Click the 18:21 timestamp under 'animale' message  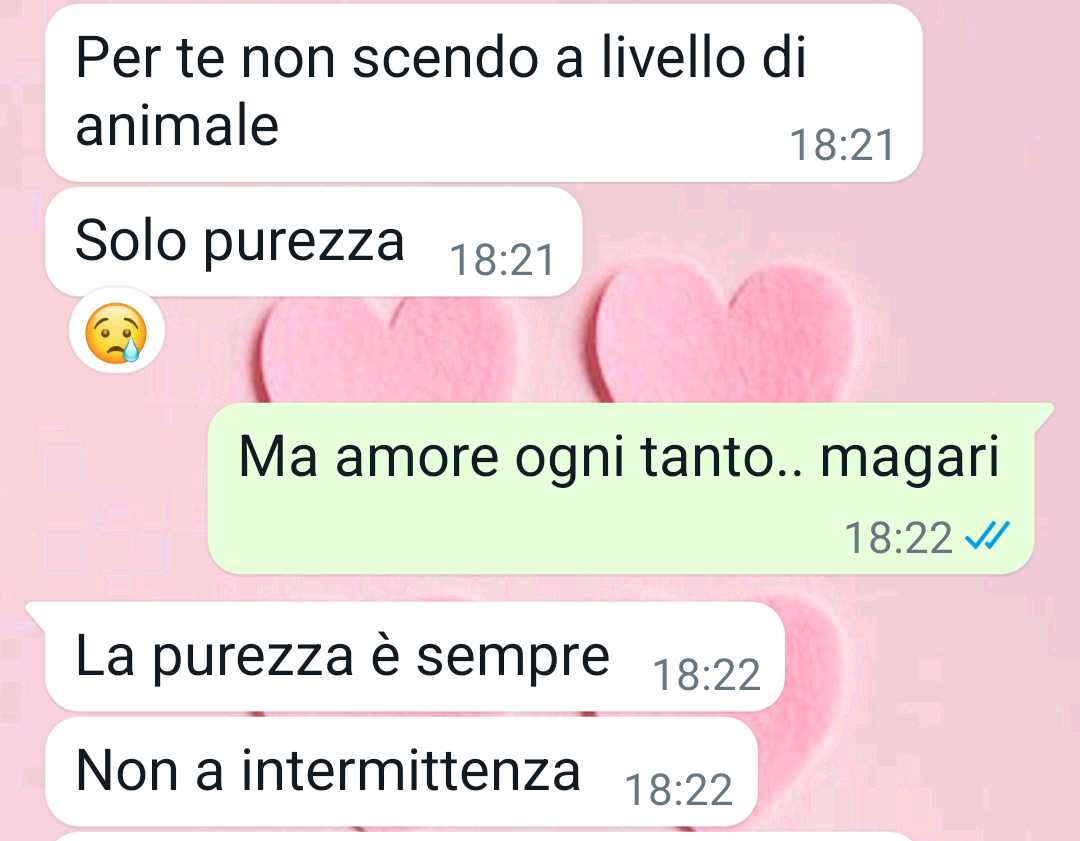(842, 145)
